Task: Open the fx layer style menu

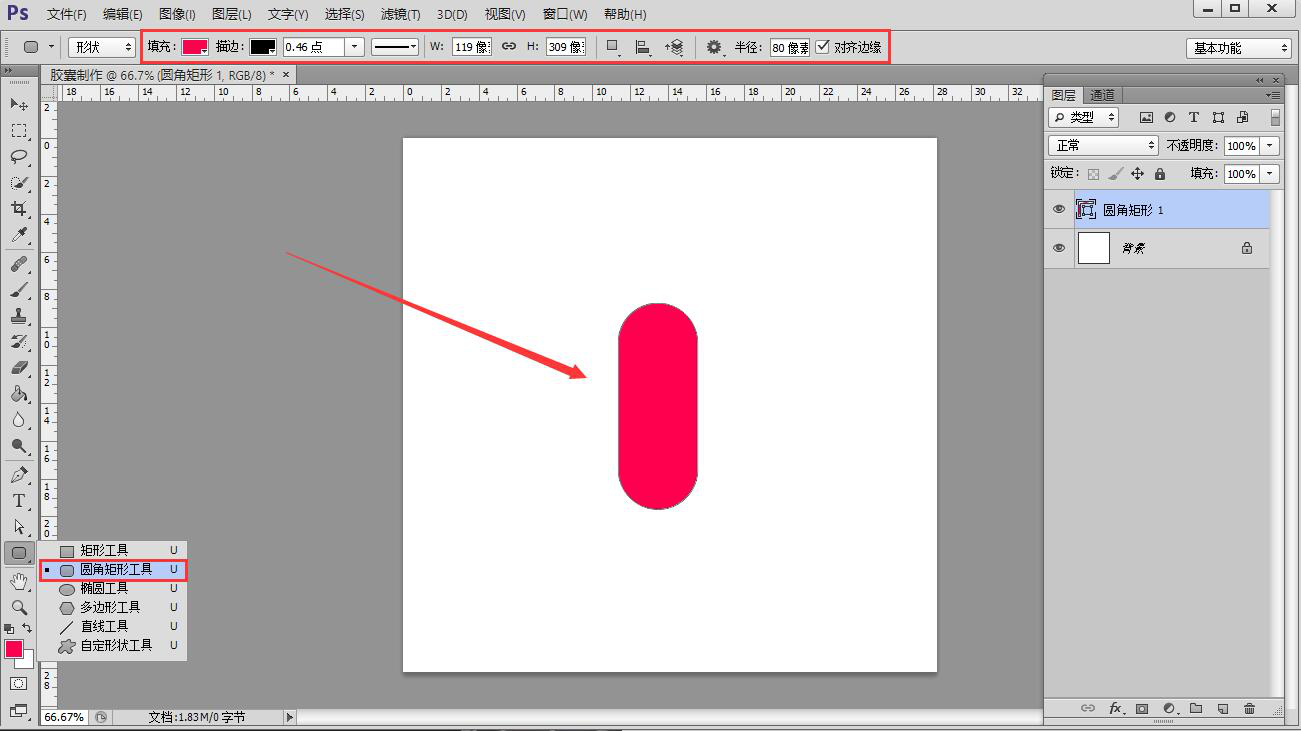Action: [1116, 709]
